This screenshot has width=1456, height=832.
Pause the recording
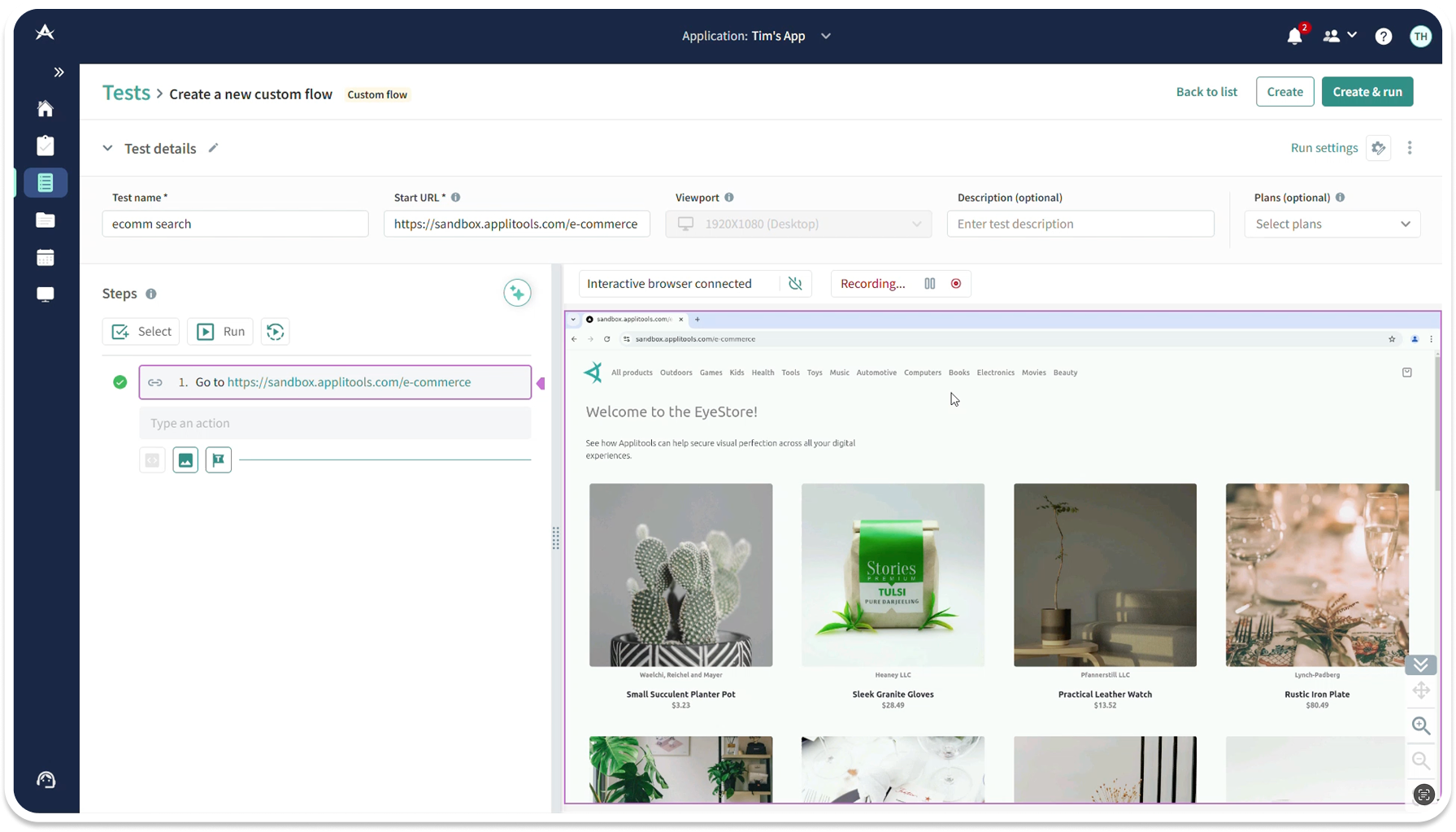point(930,284)
